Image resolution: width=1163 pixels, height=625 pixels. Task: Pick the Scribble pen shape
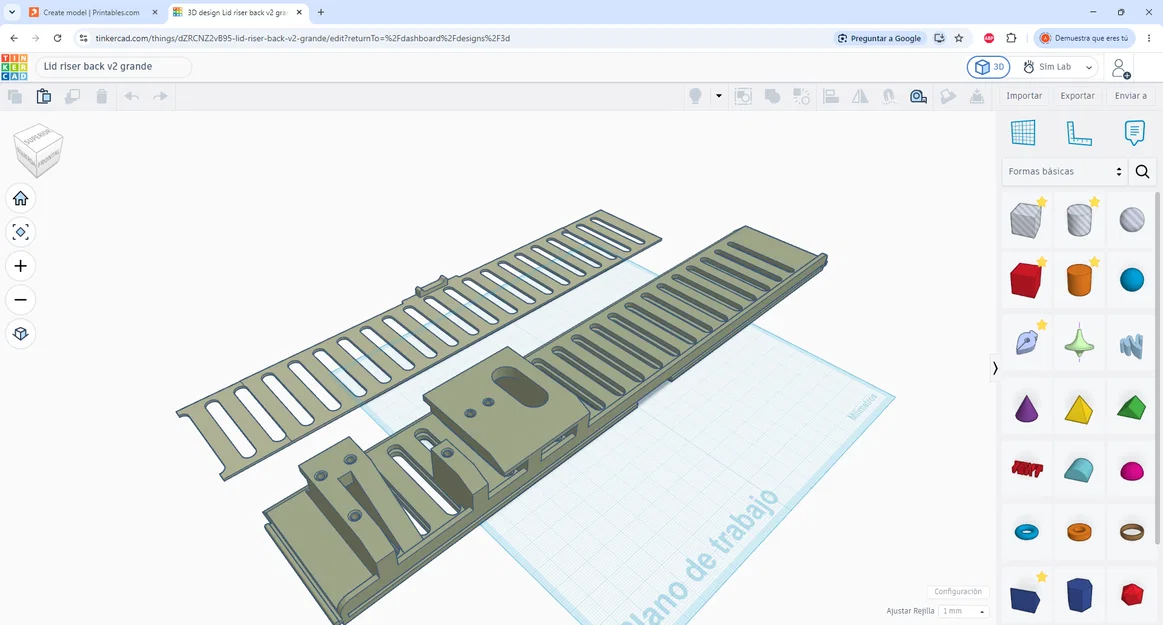click(x=1027, y=343)
